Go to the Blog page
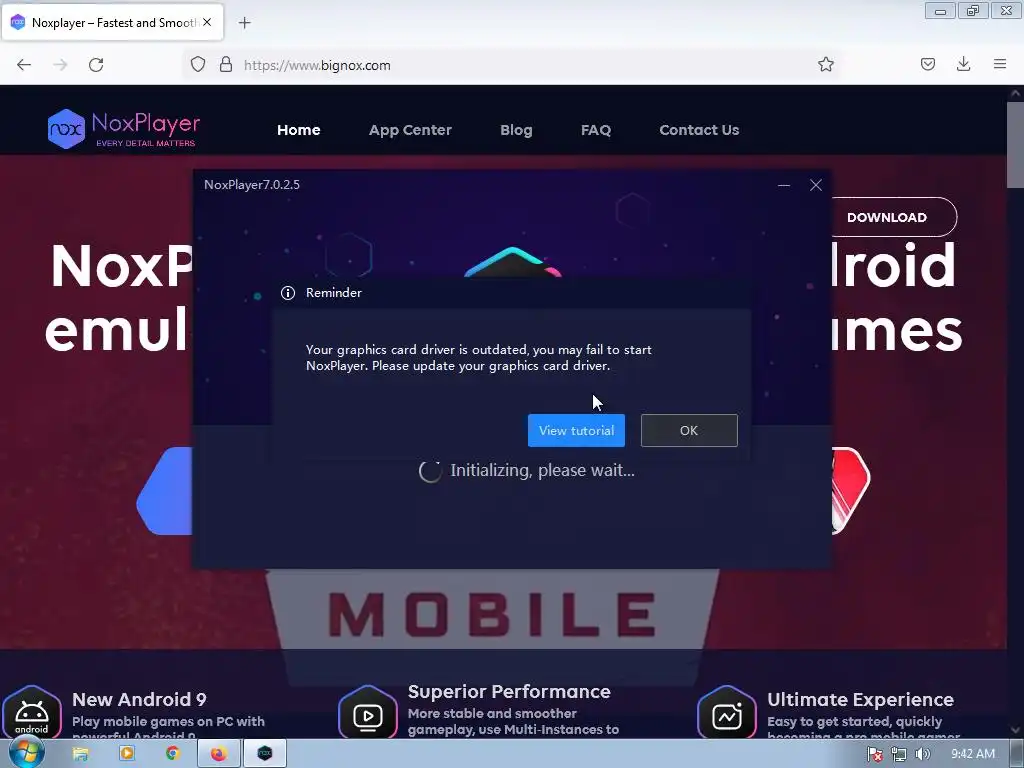 (x=516, y=130)
